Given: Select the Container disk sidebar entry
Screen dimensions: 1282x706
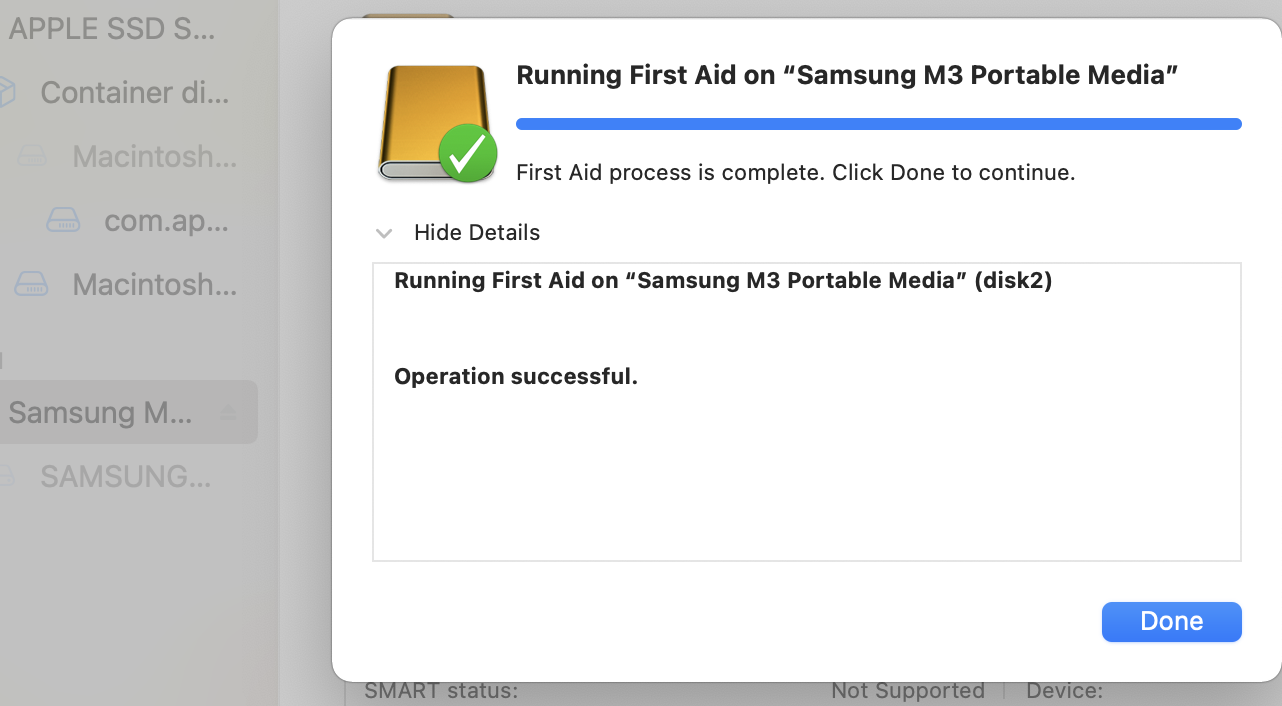Looking at the screenshot, I should (135, 93).
